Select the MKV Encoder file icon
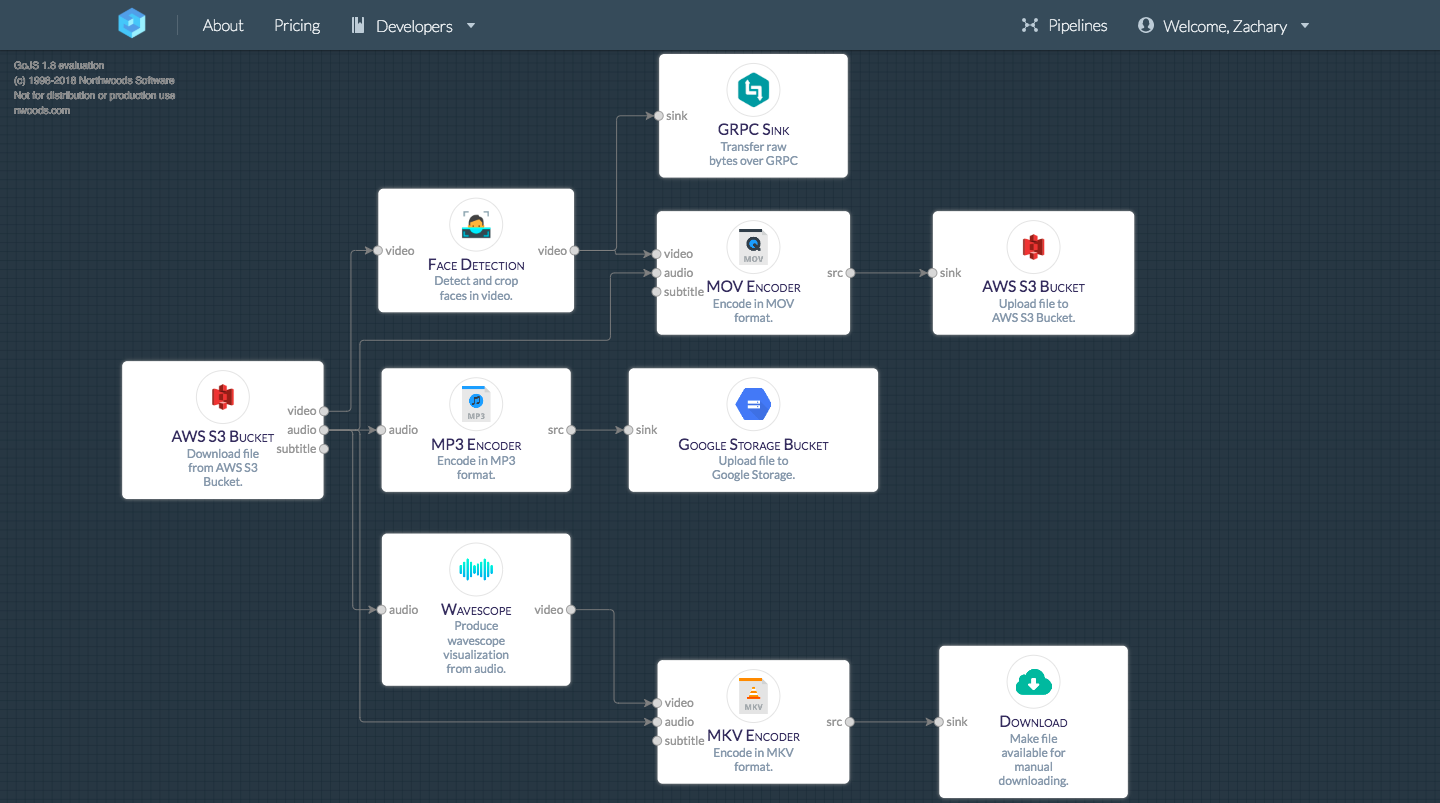 (x=753, y=696)
